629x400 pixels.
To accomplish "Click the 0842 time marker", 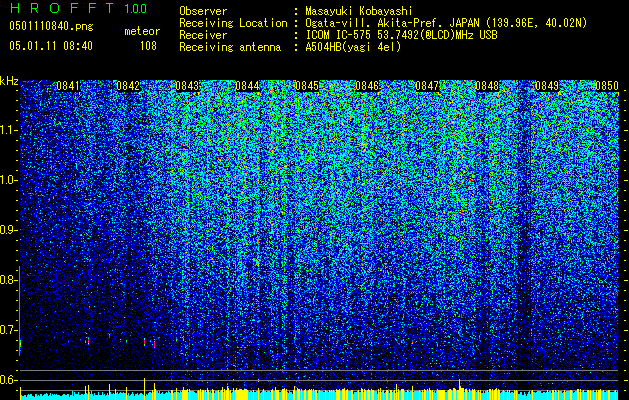I will 128,86.
